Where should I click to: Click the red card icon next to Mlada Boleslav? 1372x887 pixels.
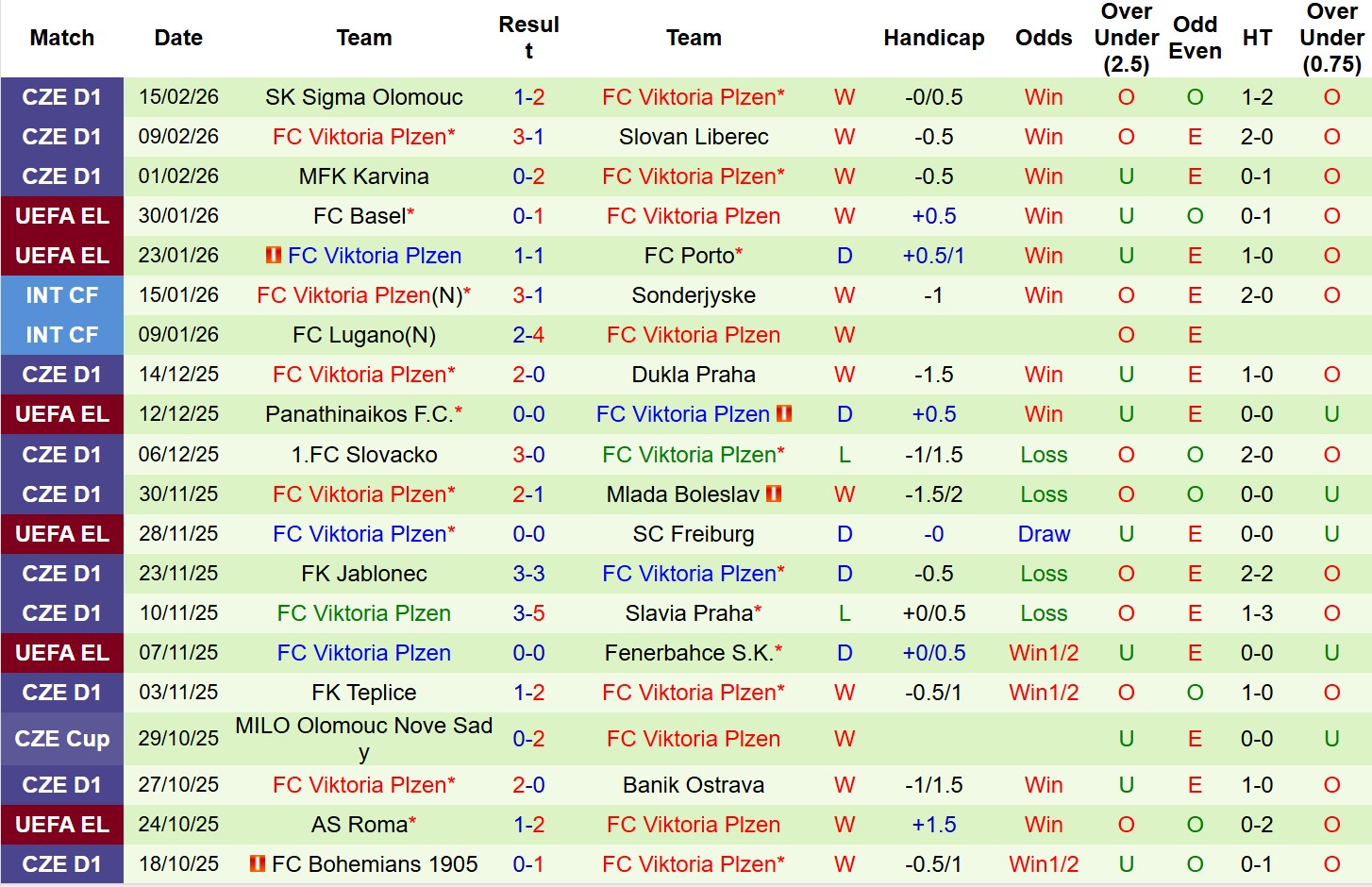click(775, 494)
